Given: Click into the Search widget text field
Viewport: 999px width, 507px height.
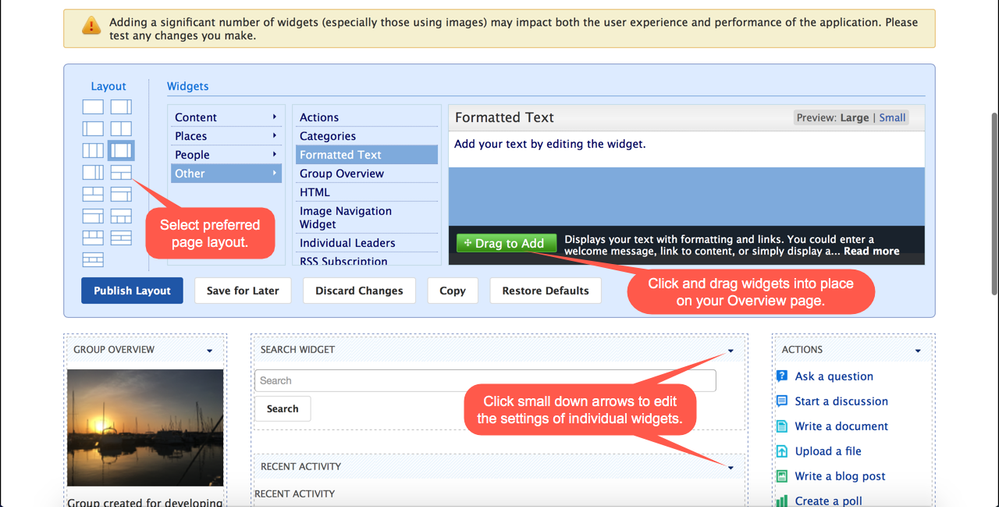Looking at the screenshot, I should click(x=485, y=381).
